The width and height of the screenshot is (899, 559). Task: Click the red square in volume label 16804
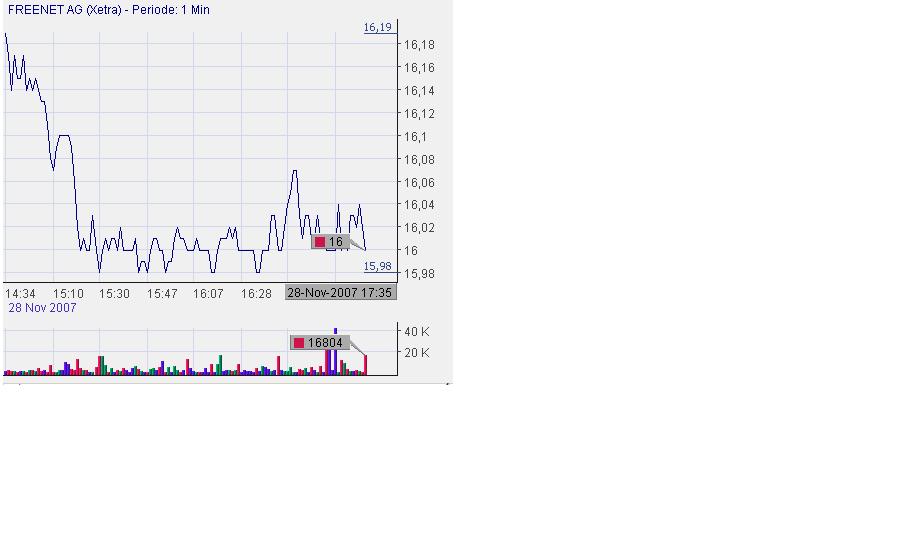[x=299, y=343]
